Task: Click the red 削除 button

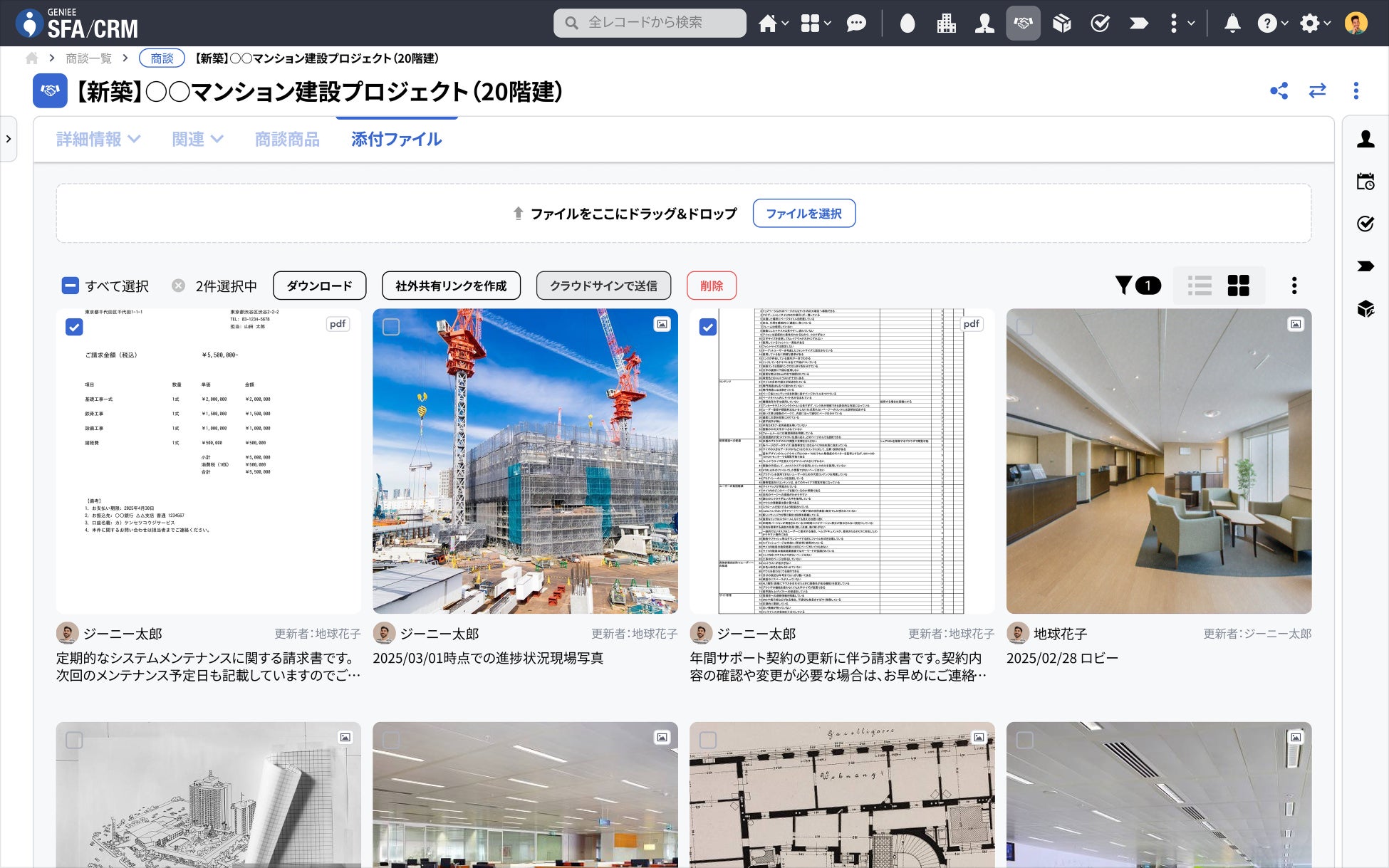Action: [711, 286]
